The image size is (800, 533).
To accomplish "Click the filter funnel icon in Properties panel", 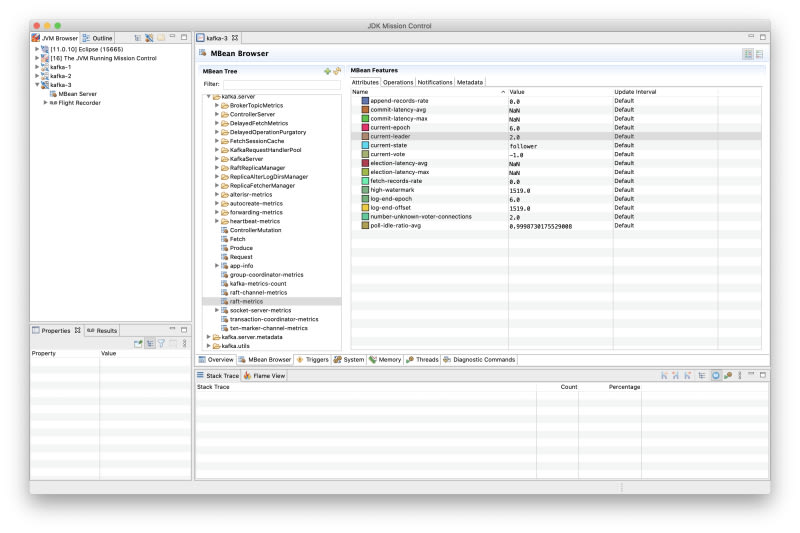I will (161, 343).
